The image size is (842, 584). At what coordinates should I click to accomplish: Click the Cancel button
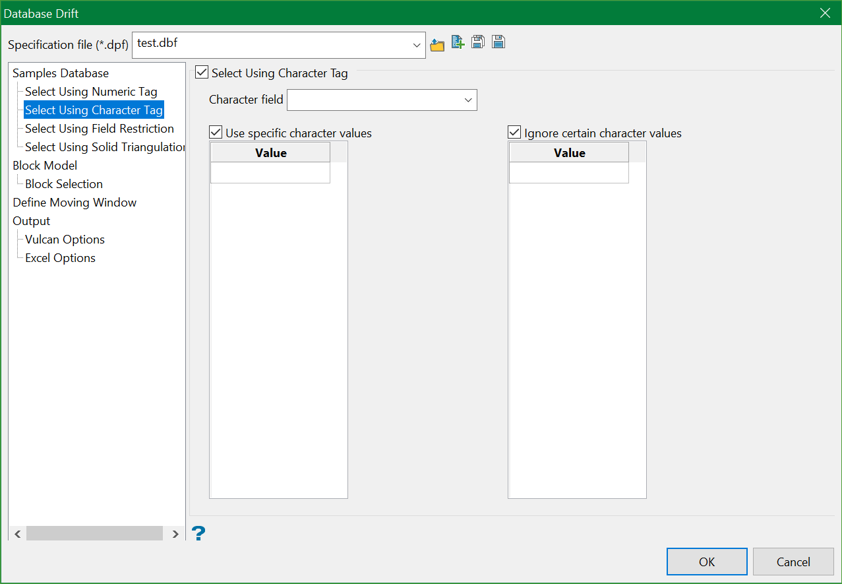pyautogui.click(x=793, y=561)
